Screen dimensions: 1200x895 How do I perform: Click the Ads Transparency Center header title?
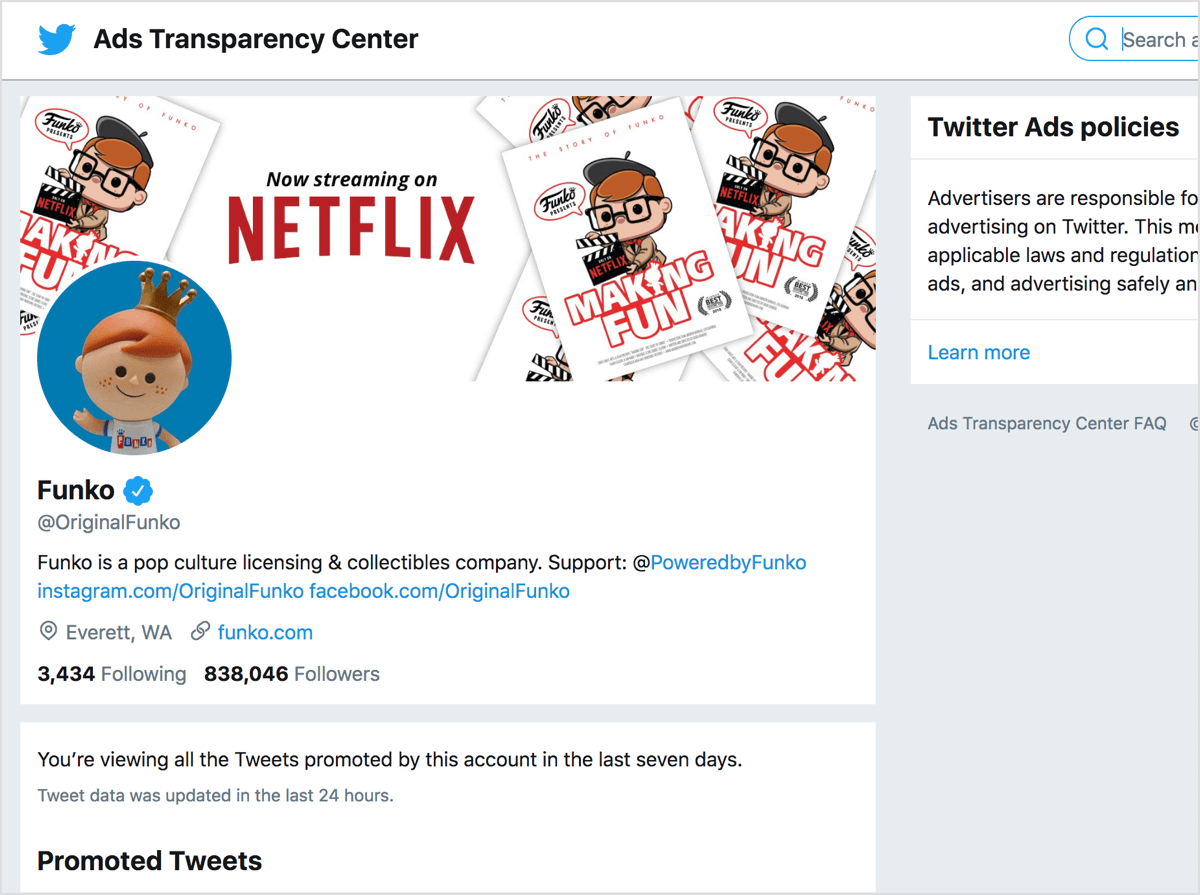coord(255,39)
